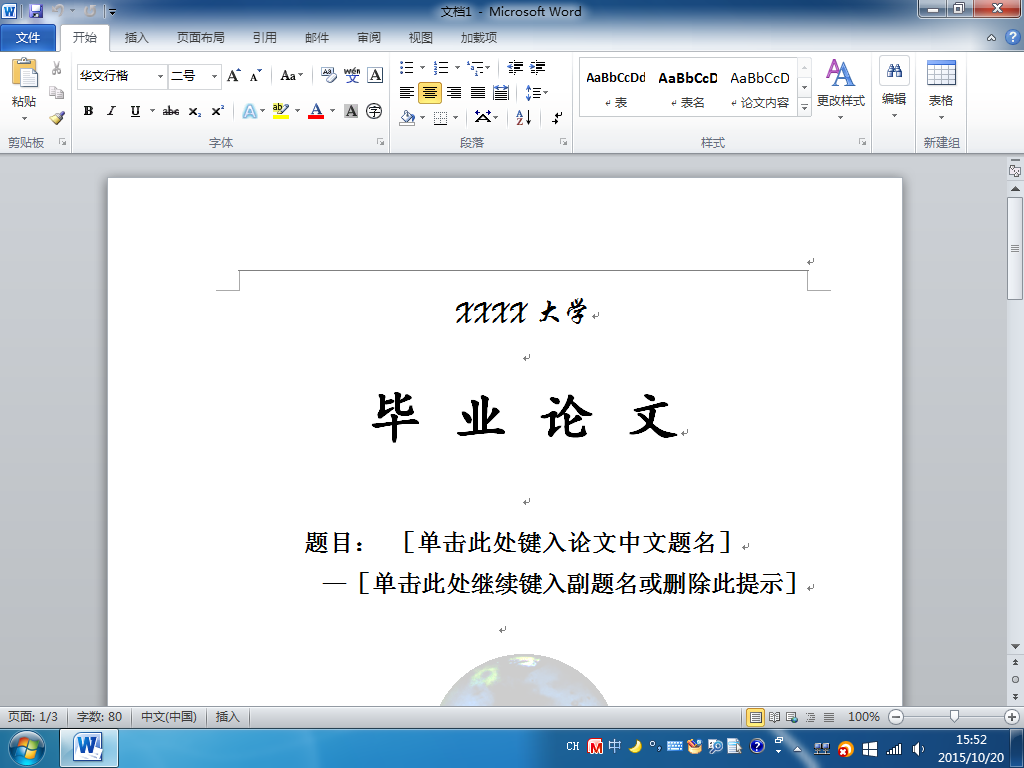The width and height of the screenshot is (1024, 768).
Task: Click the Increase Indent icon
Action: (537, 67)
